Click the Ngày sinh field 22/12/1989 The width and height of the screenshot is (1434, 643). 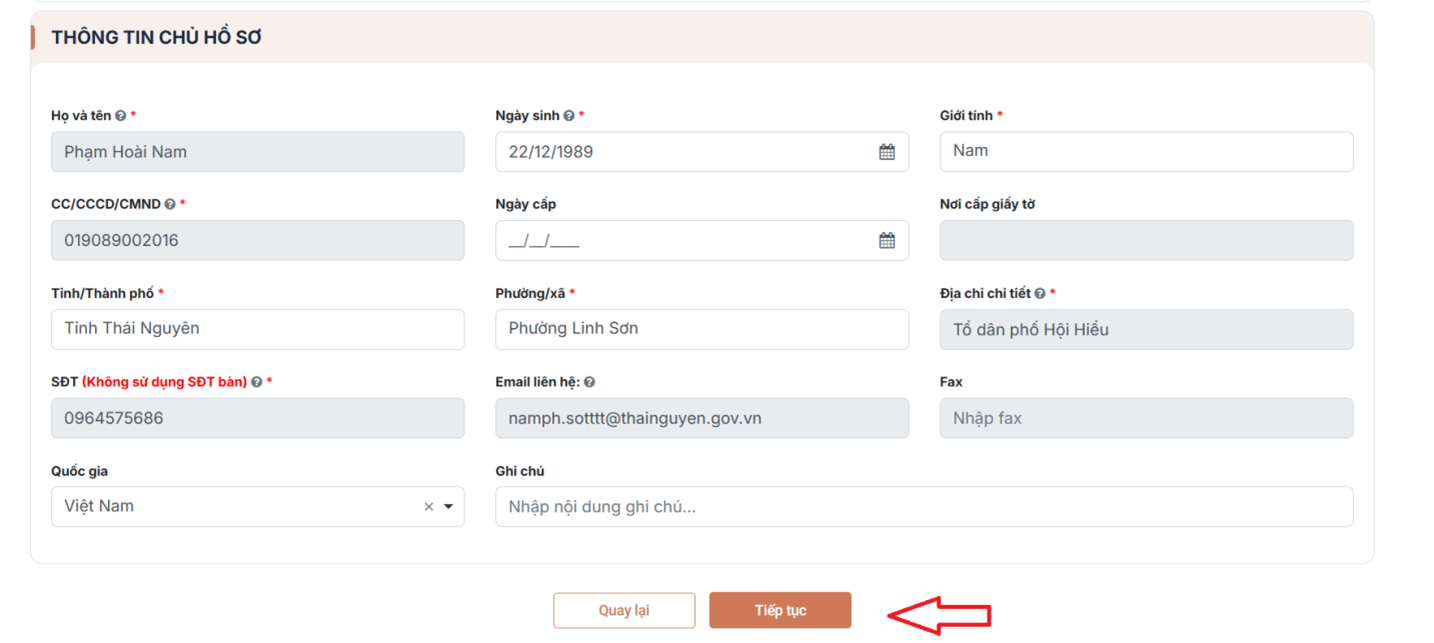pyautogui.click(x=702, y=152)
